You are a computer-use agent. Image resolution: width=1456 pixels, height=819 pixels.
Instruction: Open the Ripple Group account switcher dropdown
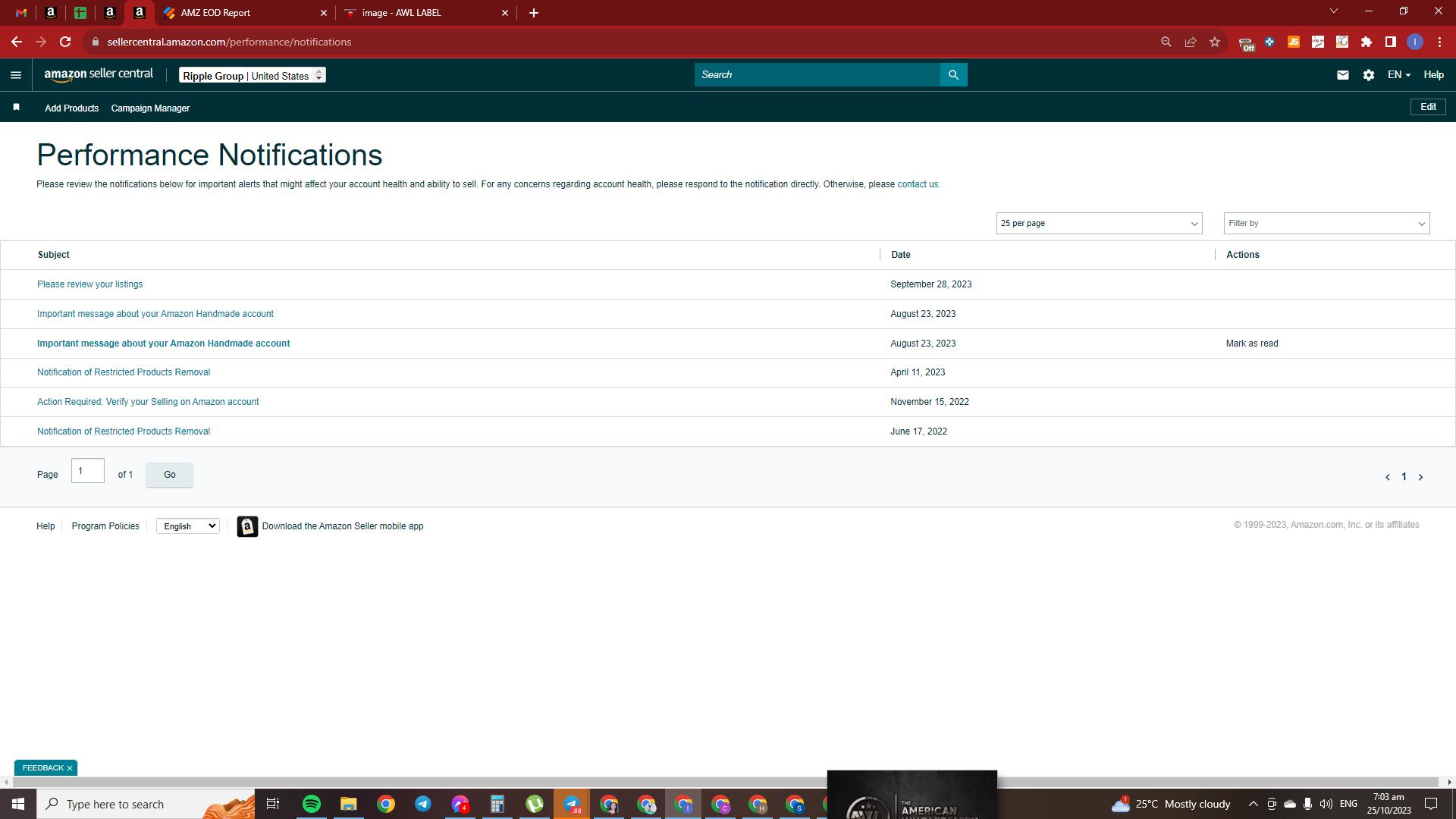[253, 75]
